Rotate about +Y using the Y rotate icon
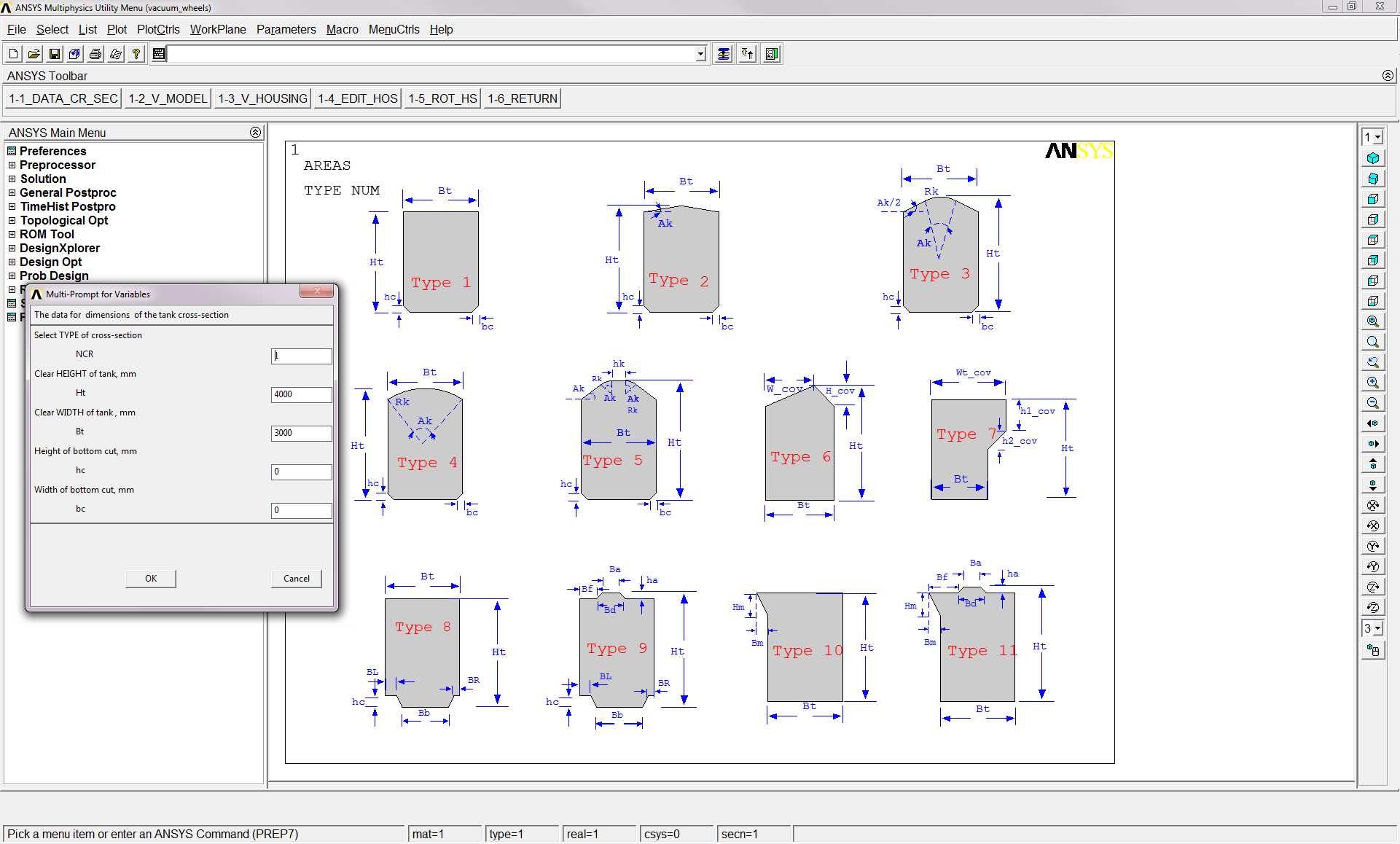The image size is (1400, 844). click(1373, 546)
